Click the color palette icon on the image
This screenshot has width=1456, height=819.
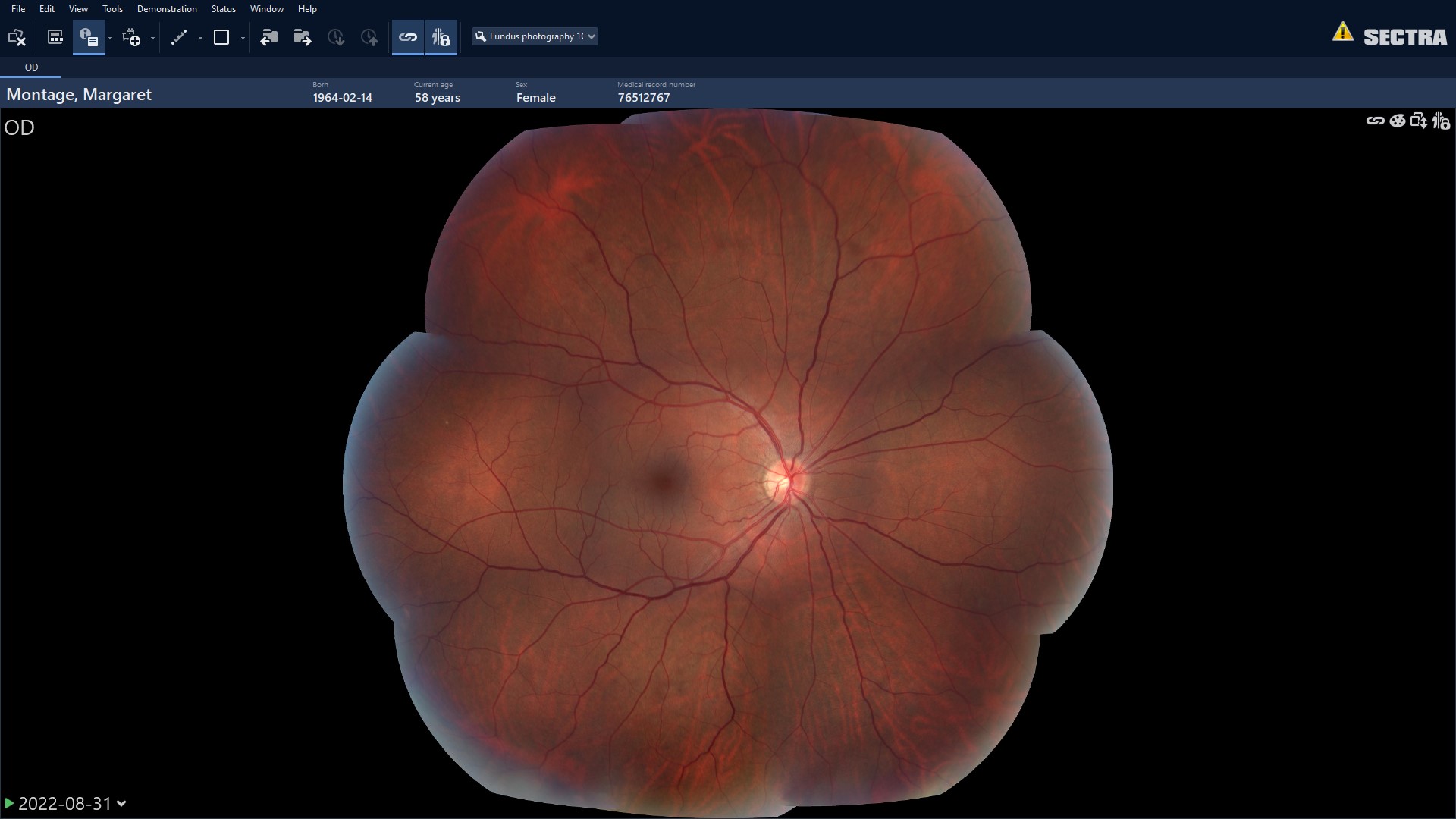pos(1397,121)
